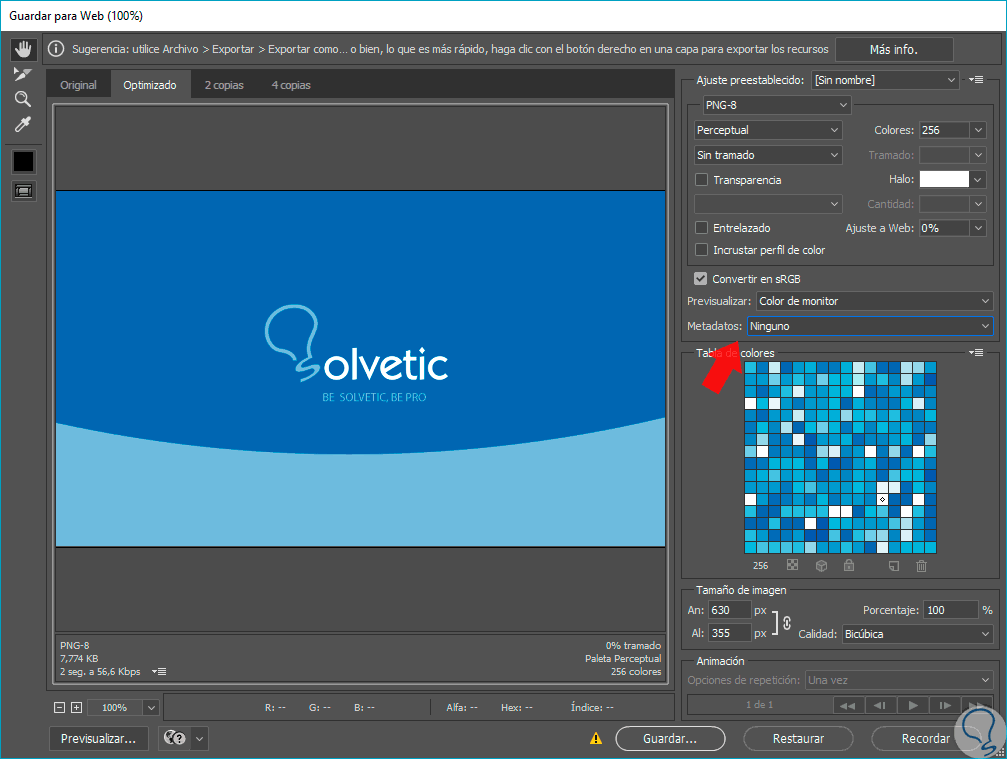1007x759 pixels.
Task: Select the highlighted diamond-marked color swatch
Action: click(882, 499)
